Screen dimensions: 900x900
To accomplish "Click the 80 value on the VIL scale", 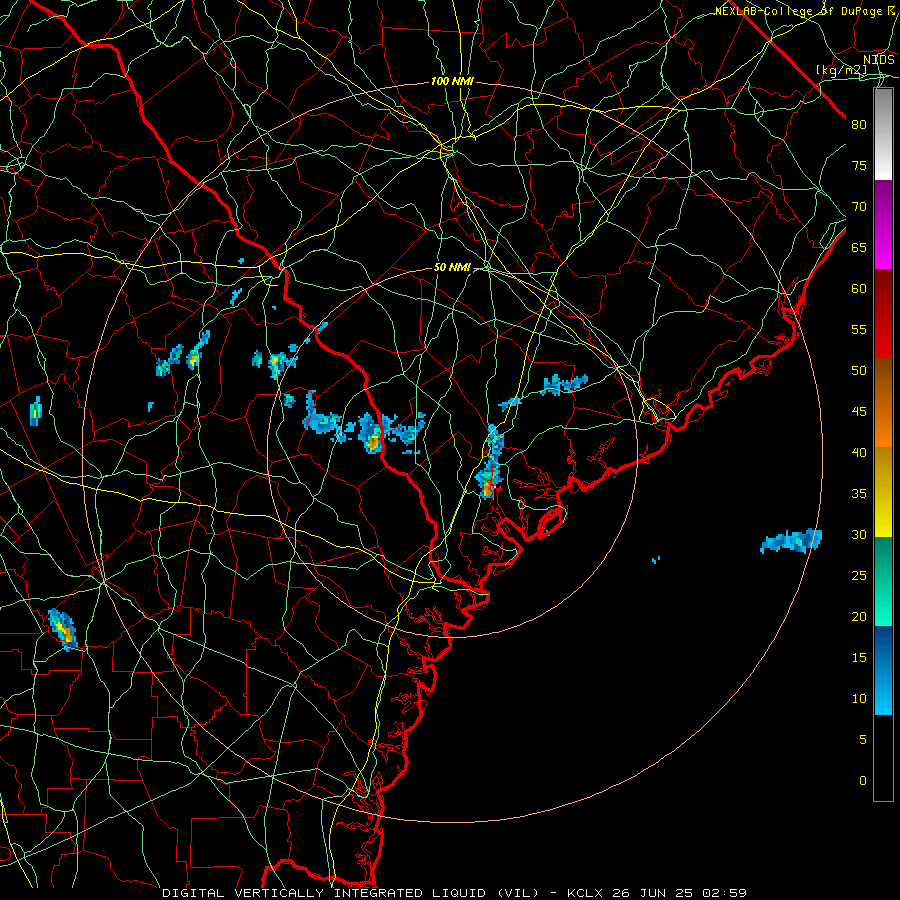I will click(x=859, y=125).
